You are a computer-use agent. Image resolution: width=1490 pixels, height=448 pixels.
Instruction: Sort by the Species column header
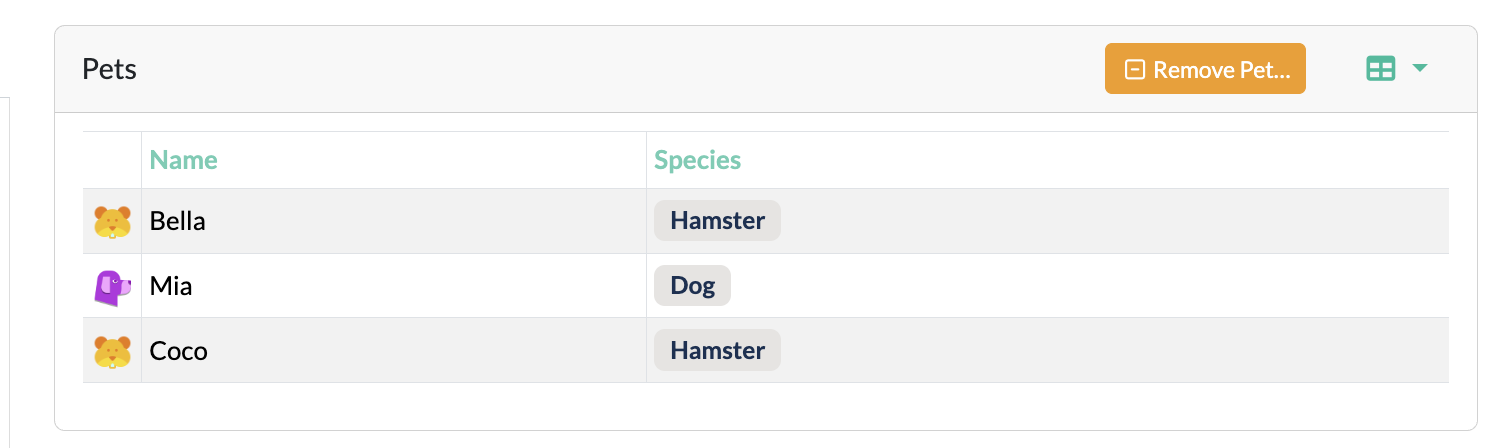pos(697,160)
